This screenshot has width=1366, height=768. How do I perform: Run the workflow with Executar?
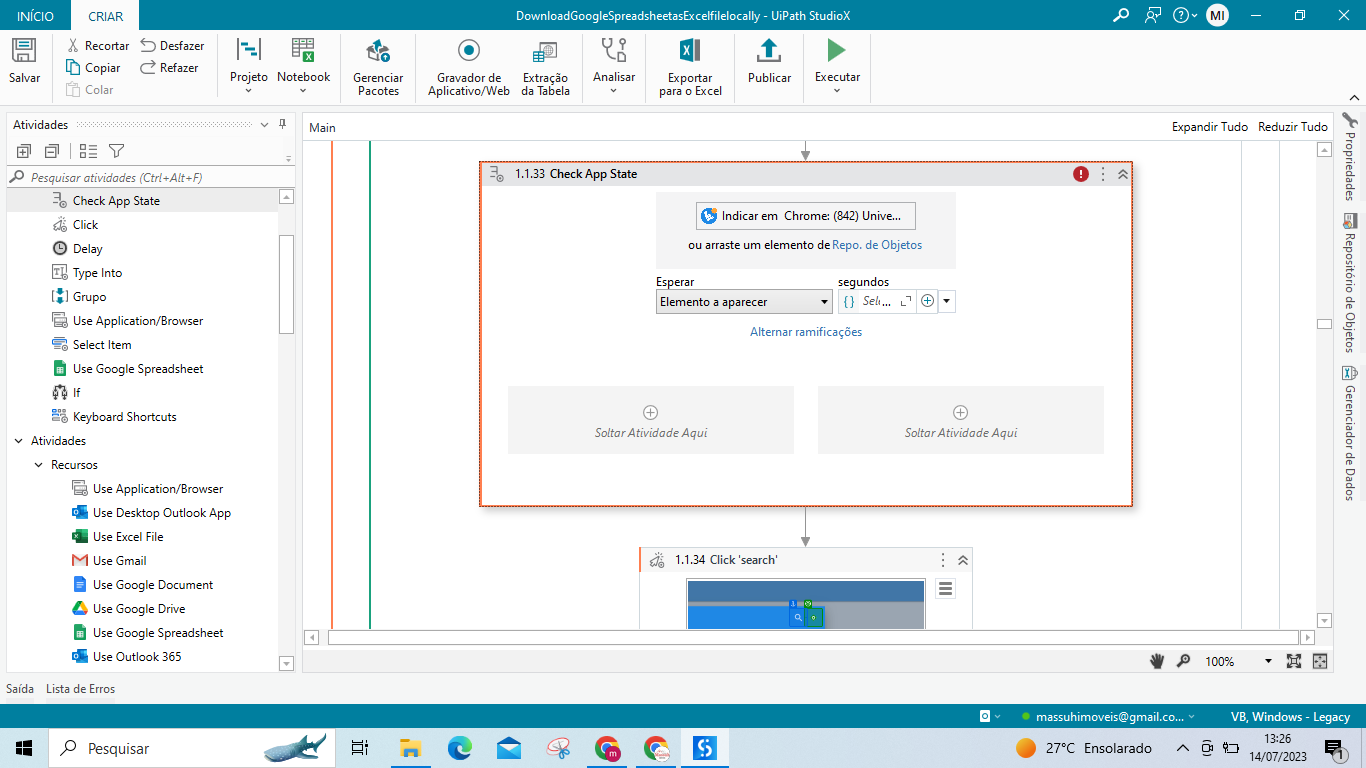pyautogui.click(x=837, y=66)
